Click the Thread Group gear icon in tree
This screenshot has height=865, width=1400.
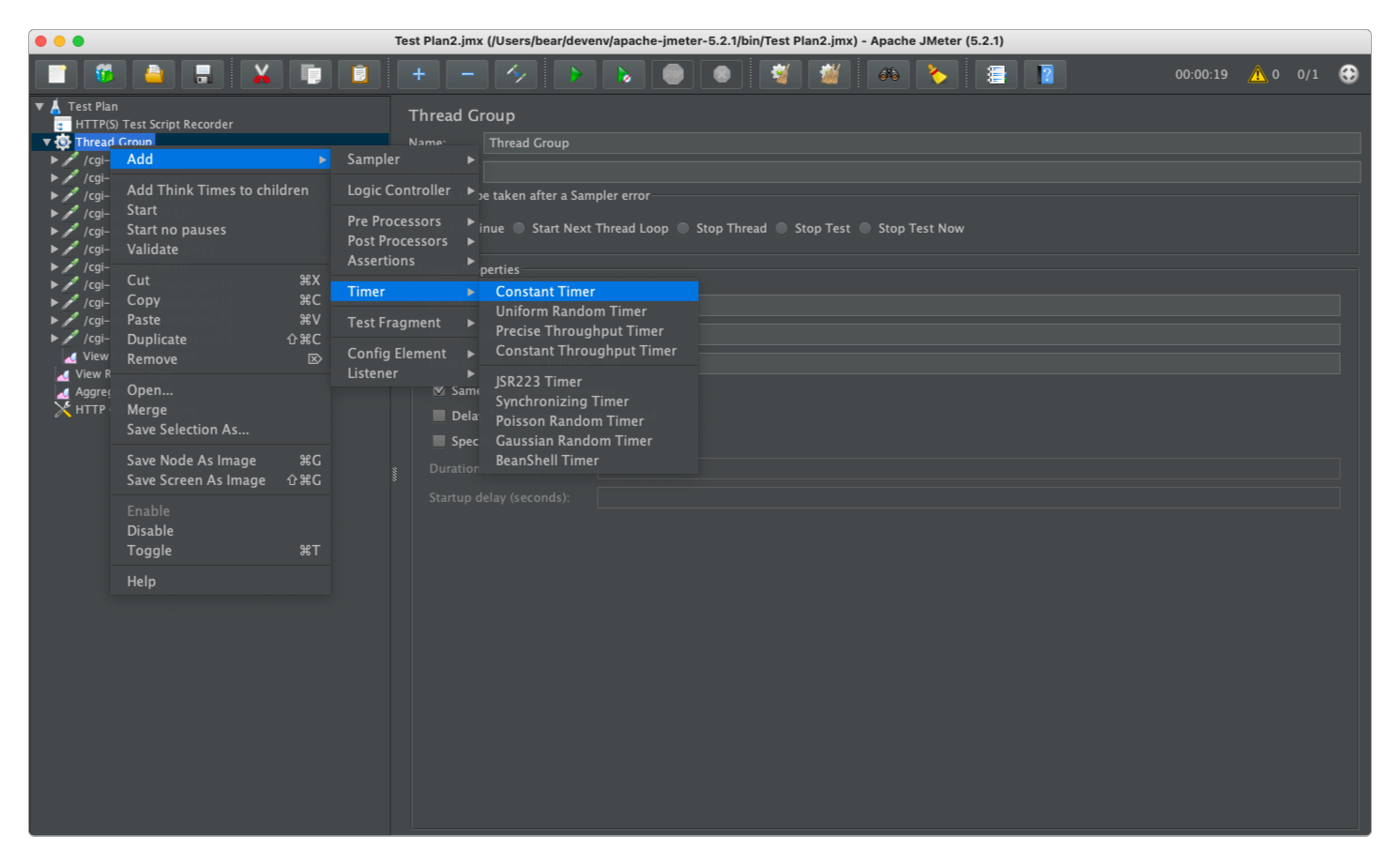(63, 142)
